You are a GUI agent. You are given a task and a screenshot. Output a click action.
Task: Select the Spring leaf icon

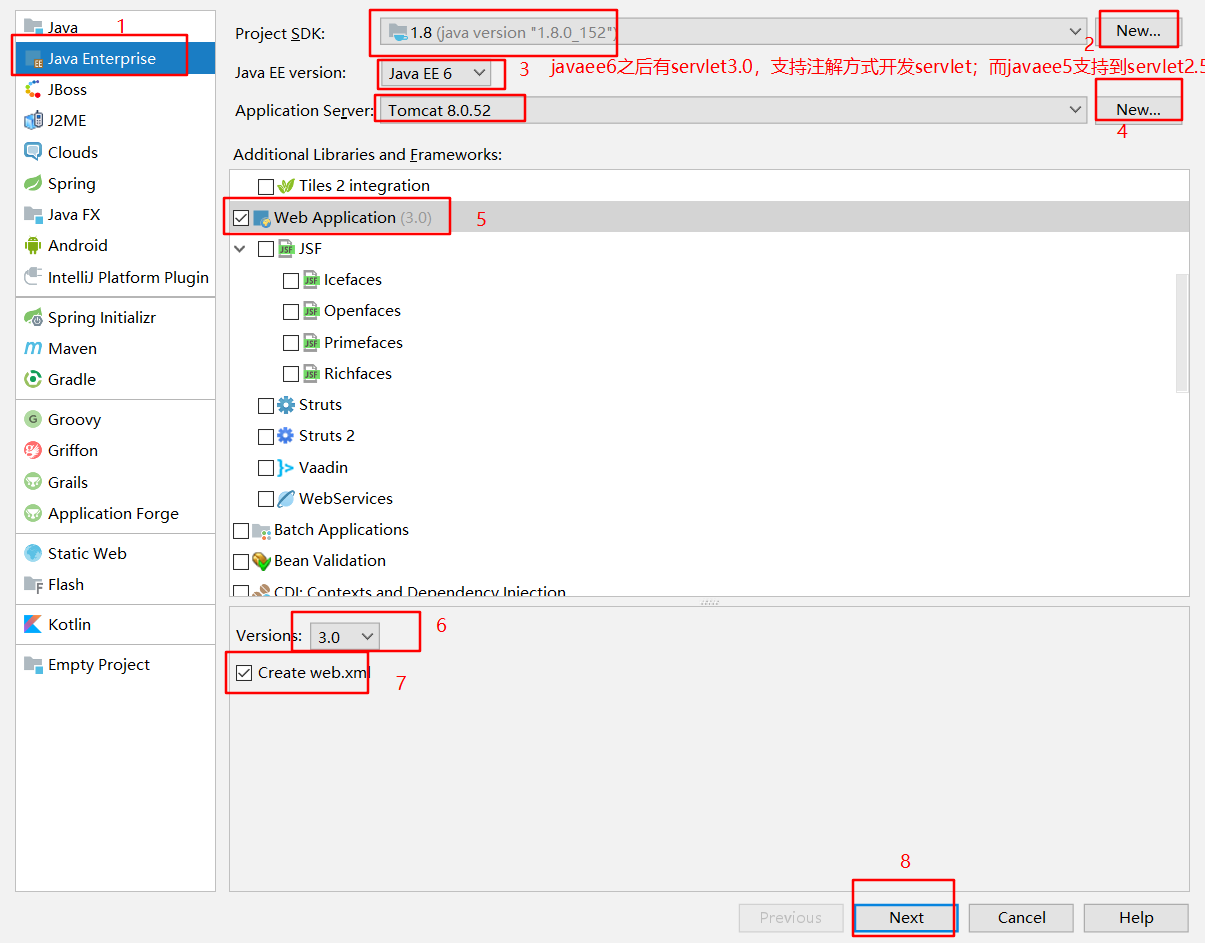[33, 184]
